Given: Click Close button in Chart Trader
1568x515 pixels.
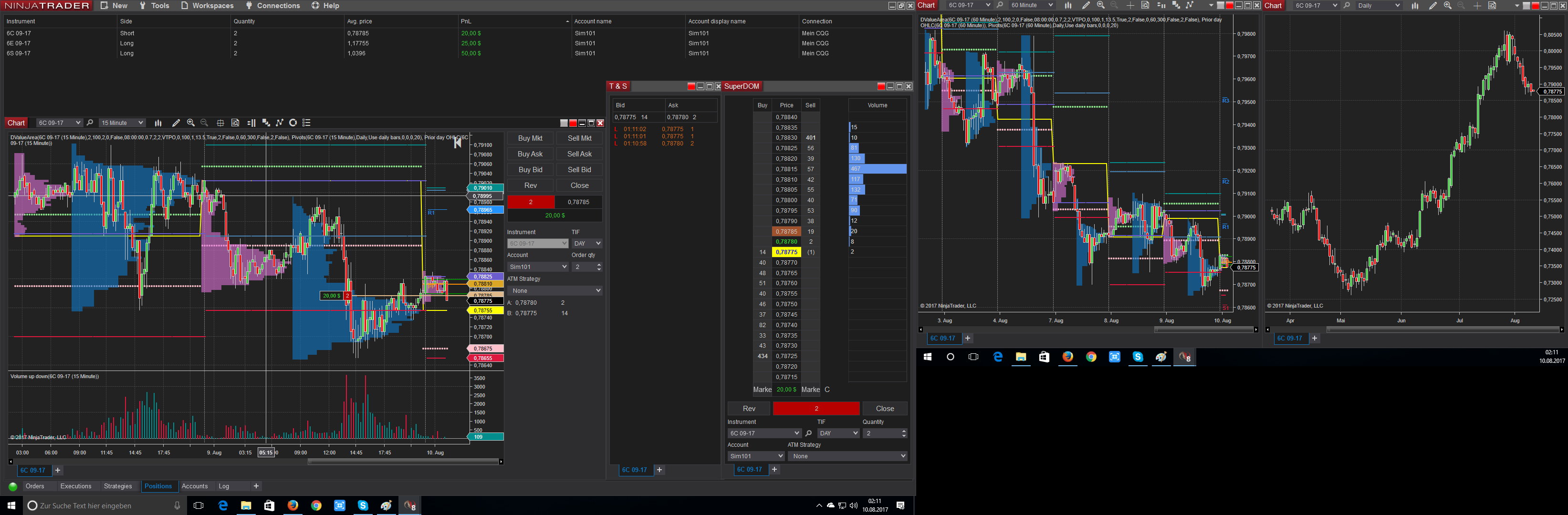Looking at the screenshot, I should (579, 186).
